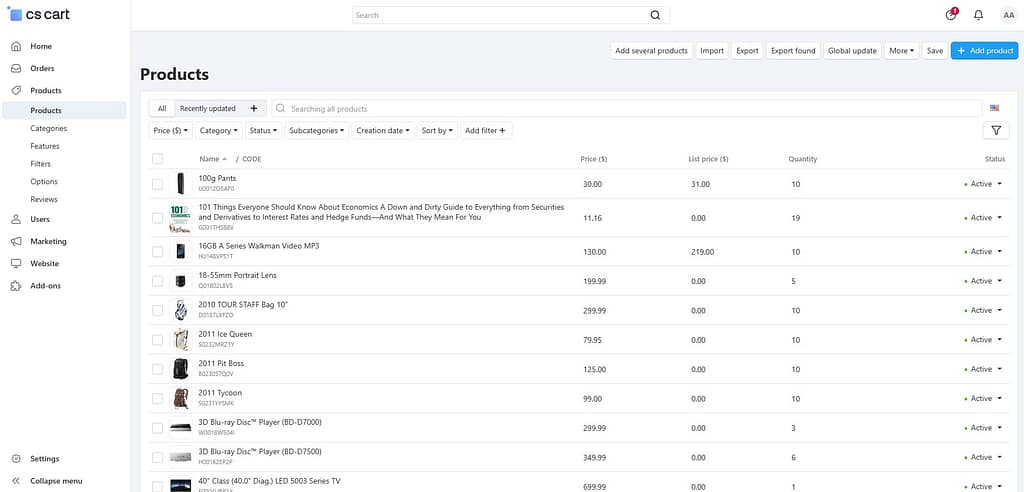1024x492 pixels.
Task: Open 2010 TOUR STAFF Bag thumbnail
Action: pyautogui.click(x=180, y=310)
